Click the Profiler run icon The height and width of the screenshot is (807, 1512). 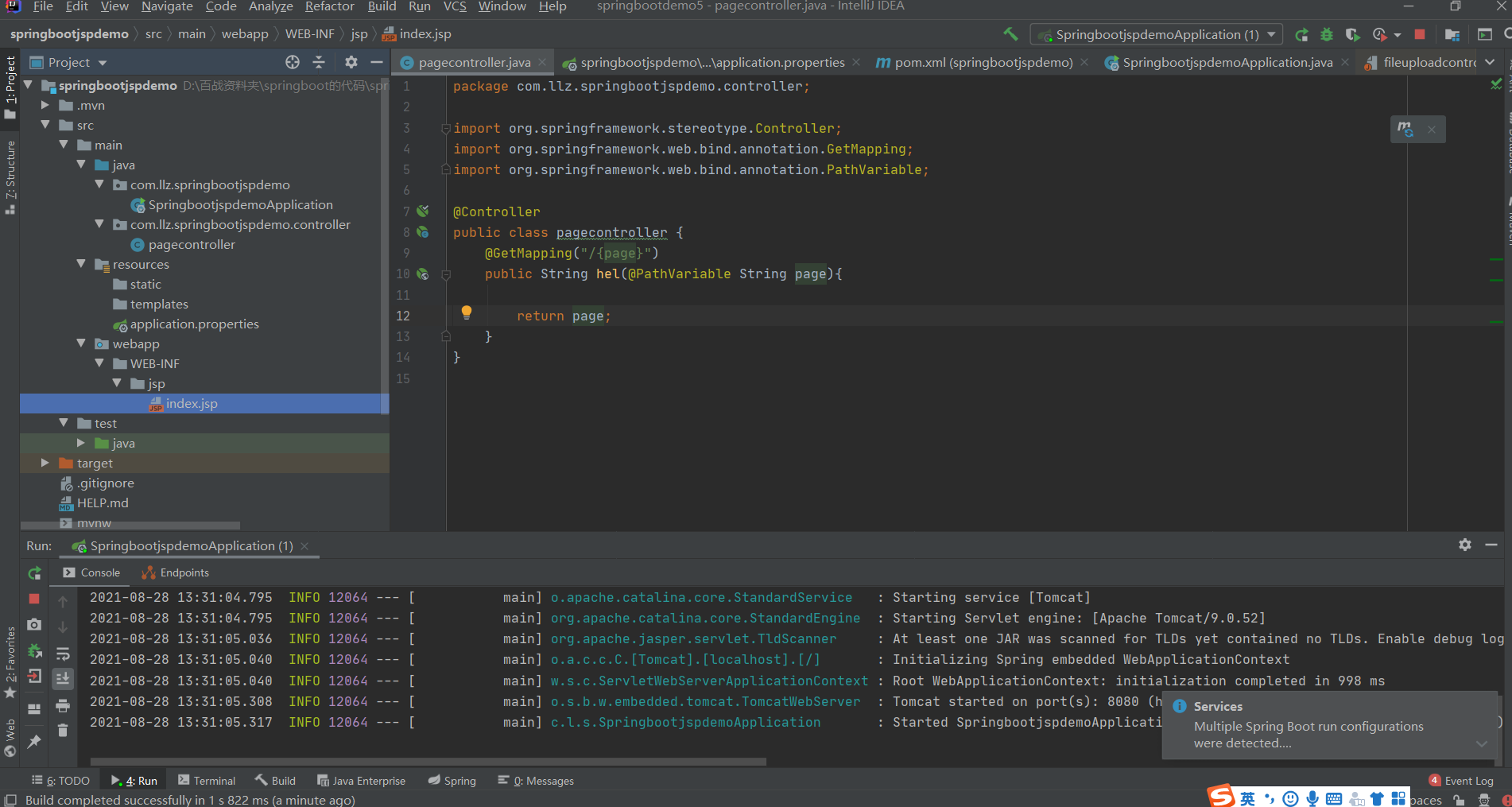point(1380,35)
